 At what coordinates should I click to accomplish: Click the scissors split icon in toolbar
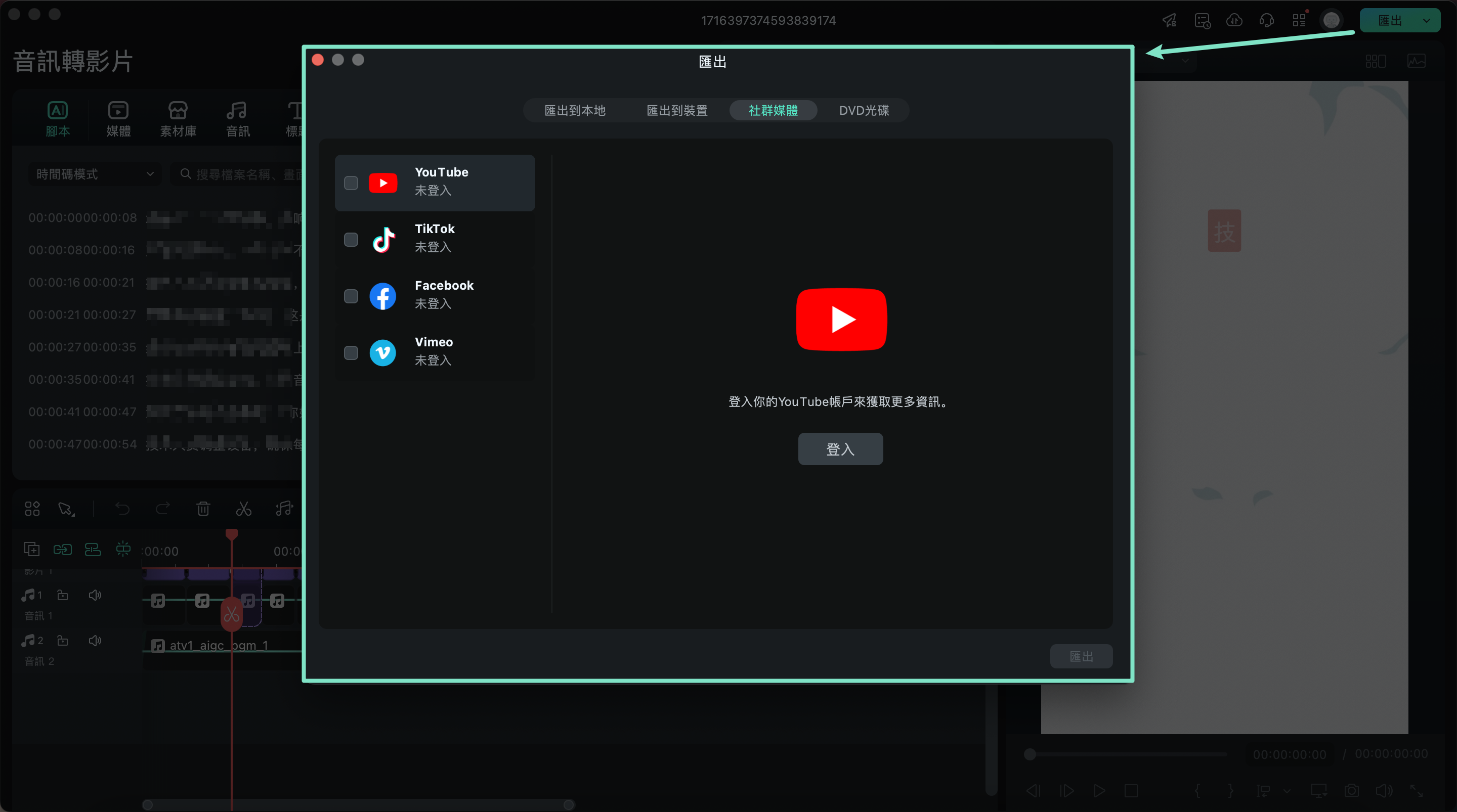pyautogui.click(x=243, y=508)
